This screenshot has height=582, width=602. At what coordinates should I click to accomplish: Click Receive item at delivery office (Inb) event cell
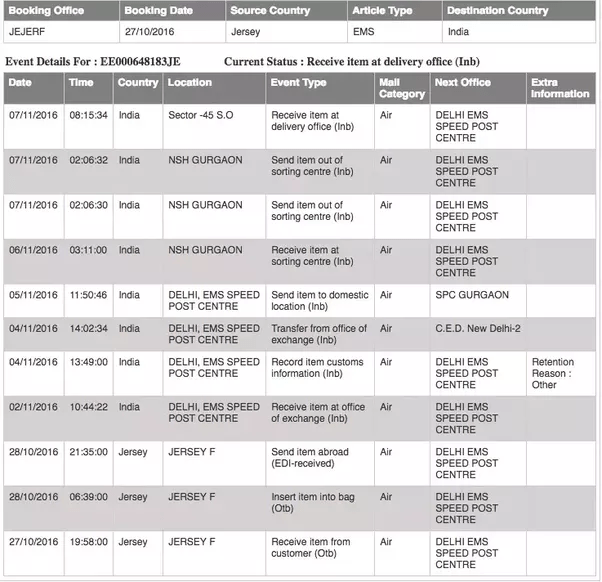(320, 126)
